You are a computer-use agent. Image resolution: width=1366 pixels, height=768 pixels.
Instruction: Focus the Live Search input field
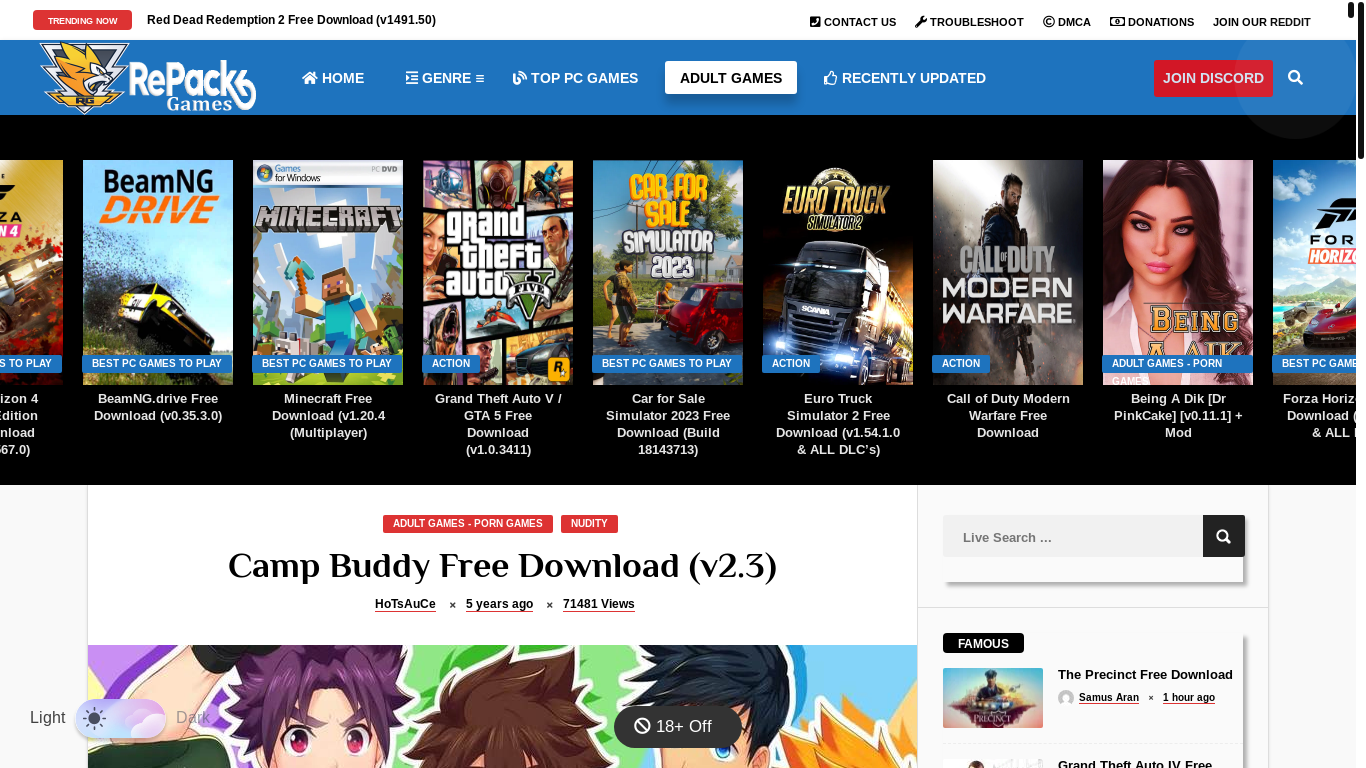coord(1073,537)
